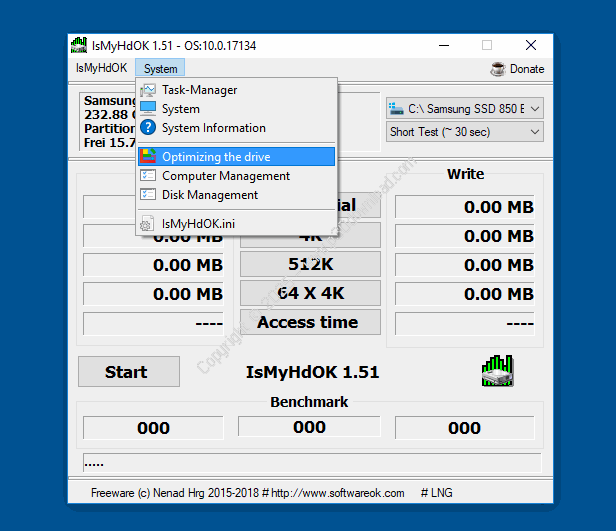Click the IsMyHdOK.ini gear file icon

click(148, 224)
